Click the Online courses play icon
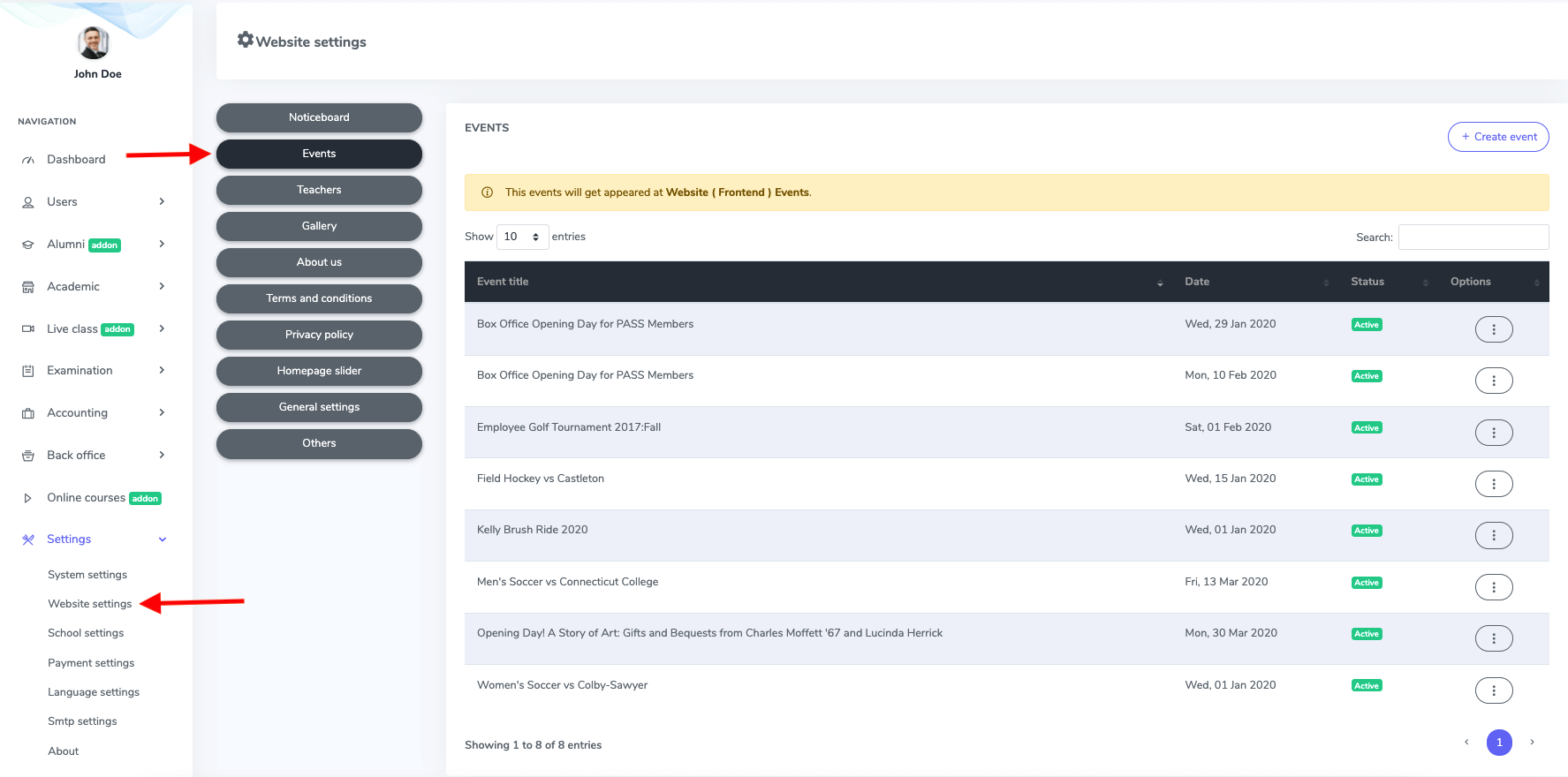This screenshot has height=777, width=1568. click(28, 498)
